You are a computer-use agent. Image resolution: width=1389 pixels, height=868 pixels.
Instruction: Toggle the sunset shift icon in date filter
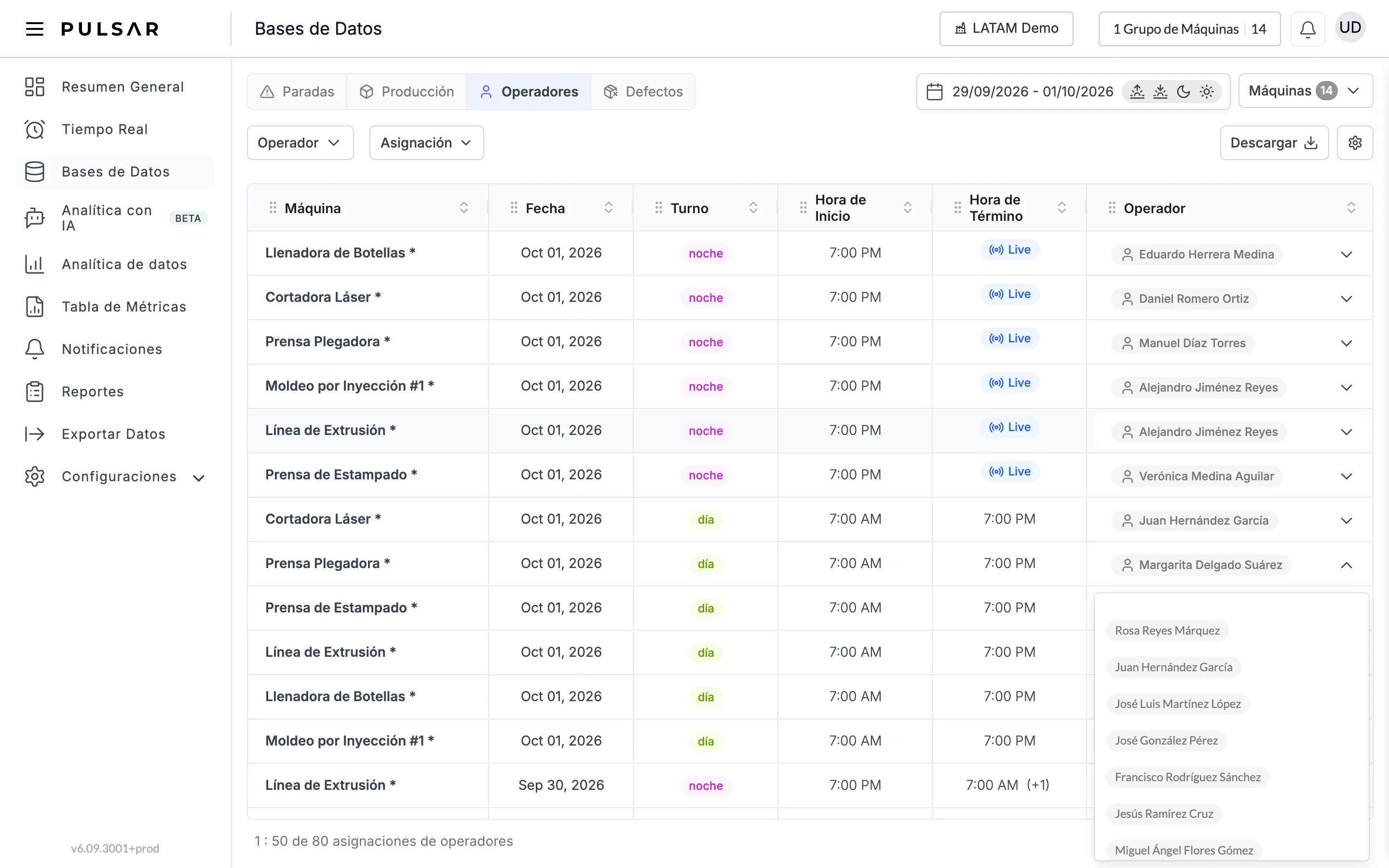pos(1160,92)
